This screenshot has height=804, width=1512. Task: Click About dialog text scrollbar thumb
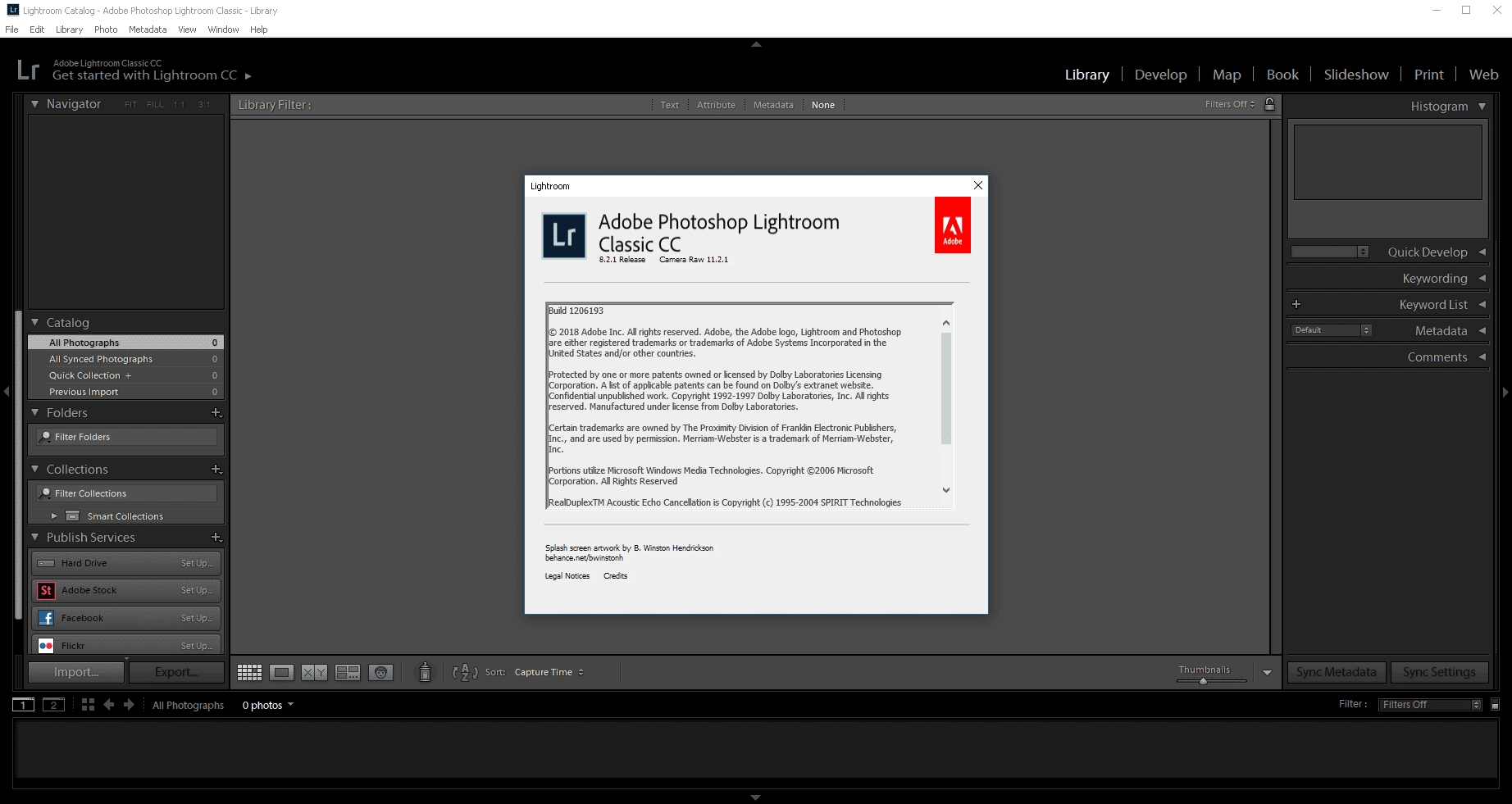946,388
